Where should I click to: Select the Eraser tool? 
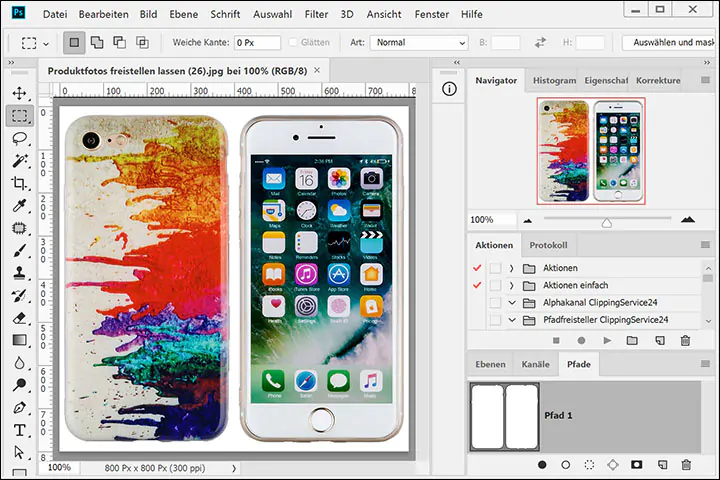click(x=19, y=318)
